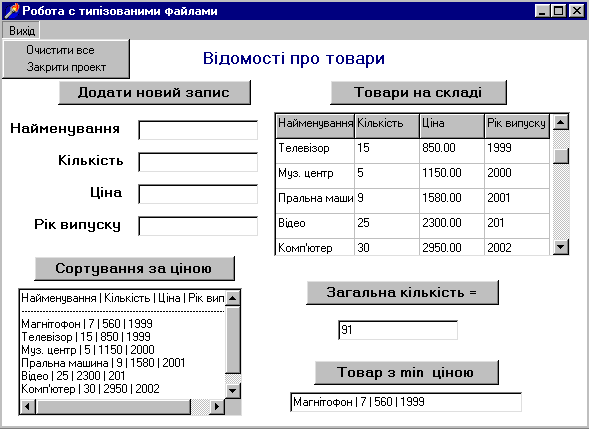Select the quantity cell 25 for Відео
Viewport: 589px width, 429px height.
click(387, 226)
